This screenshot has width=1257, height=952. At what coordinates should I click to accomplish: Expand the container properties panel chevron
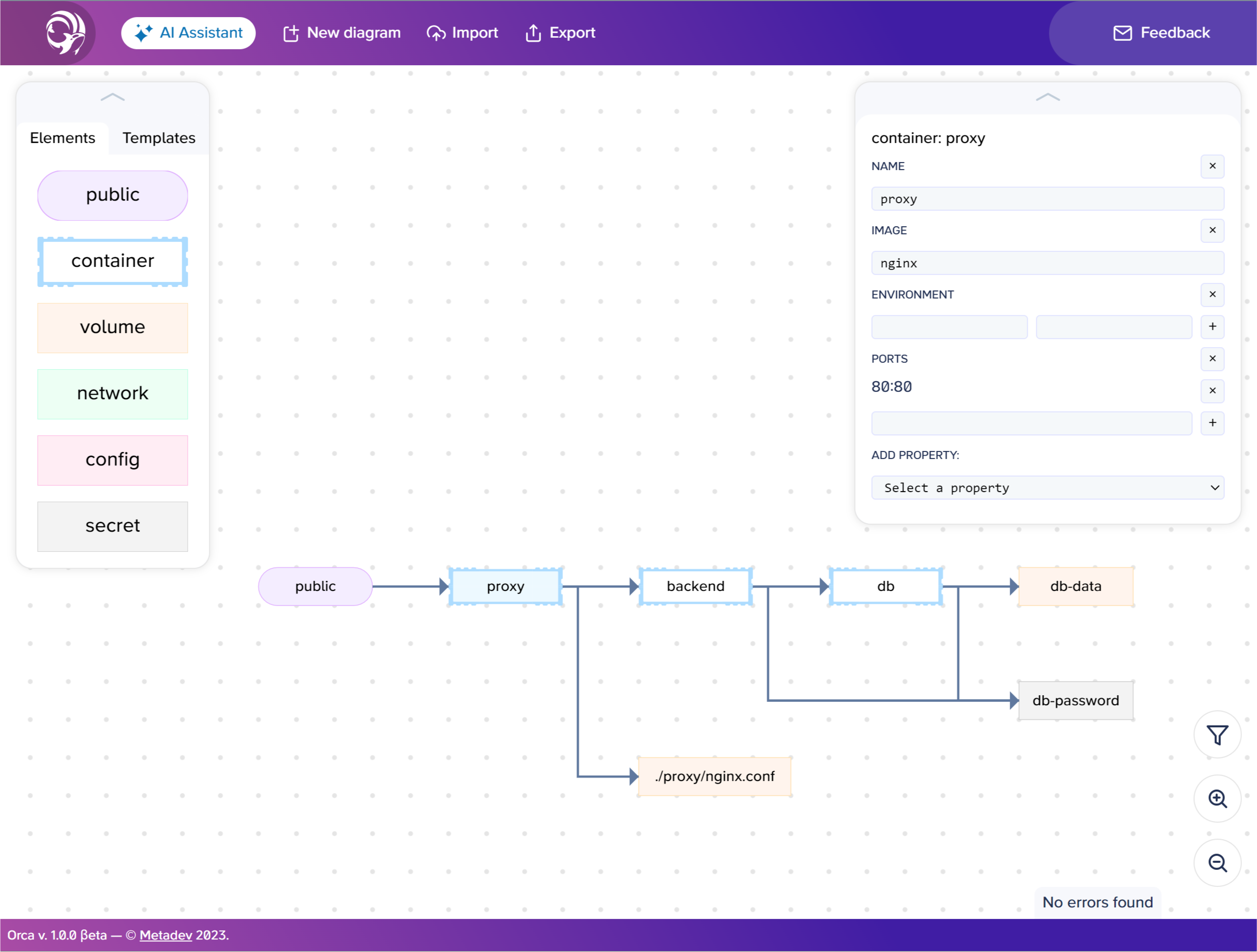pos(1048,97)
